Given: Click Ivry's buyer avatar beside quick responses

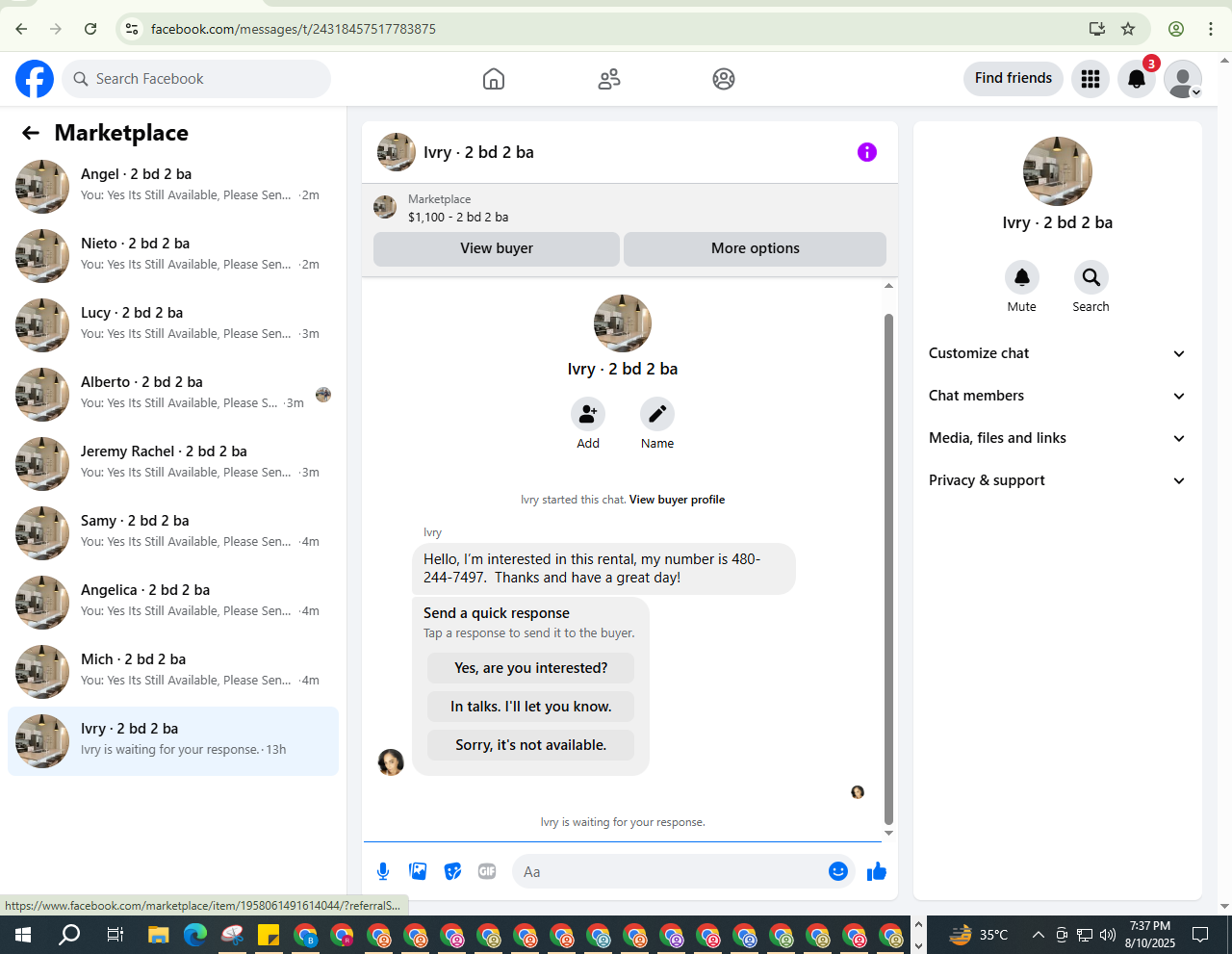Looking at the screenshot, I should [391, 762].
